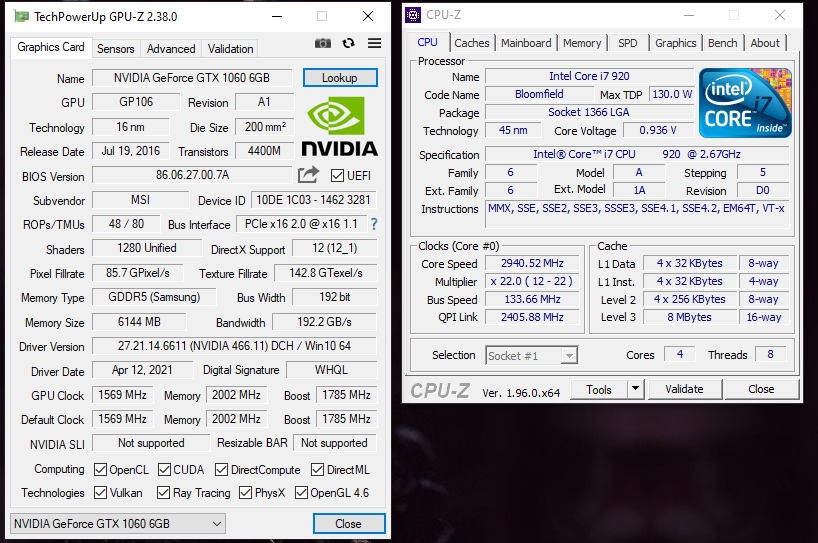Click the NVIDIA logo in GPU-Z

[340, 127]
